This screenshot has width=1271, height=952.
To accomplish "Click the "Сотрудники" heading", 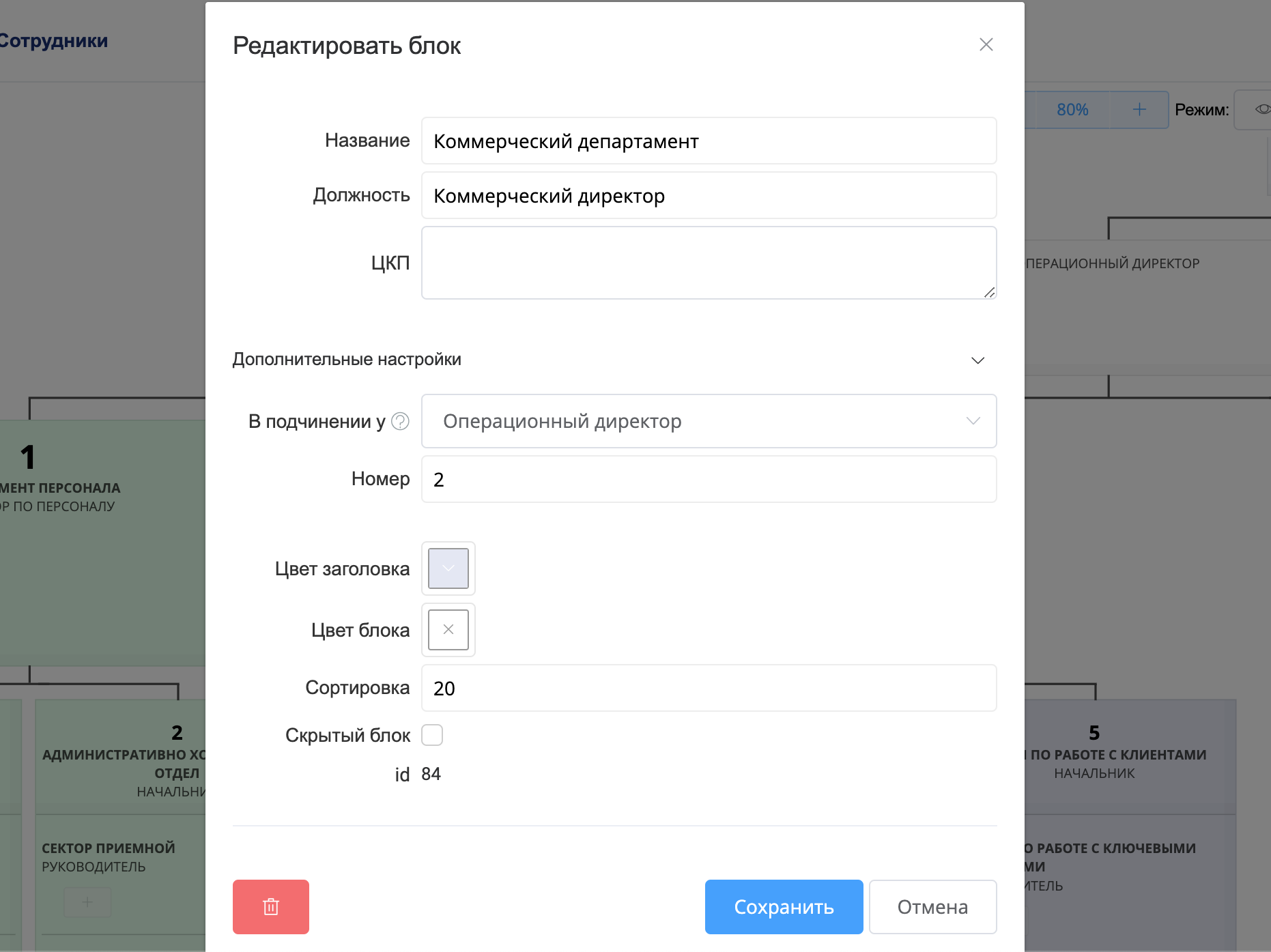I will click(x=55, y=40).
